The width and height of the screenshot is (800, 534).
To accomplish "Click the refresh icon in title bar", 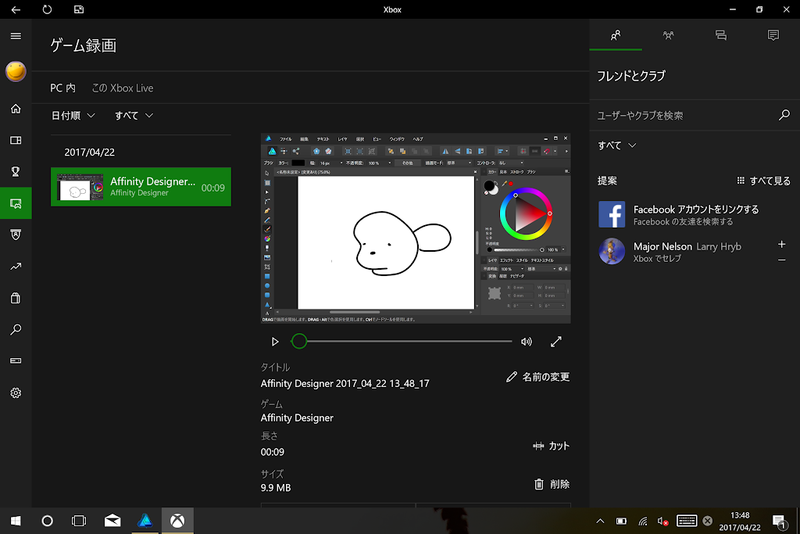I will (x=47, y=9).
